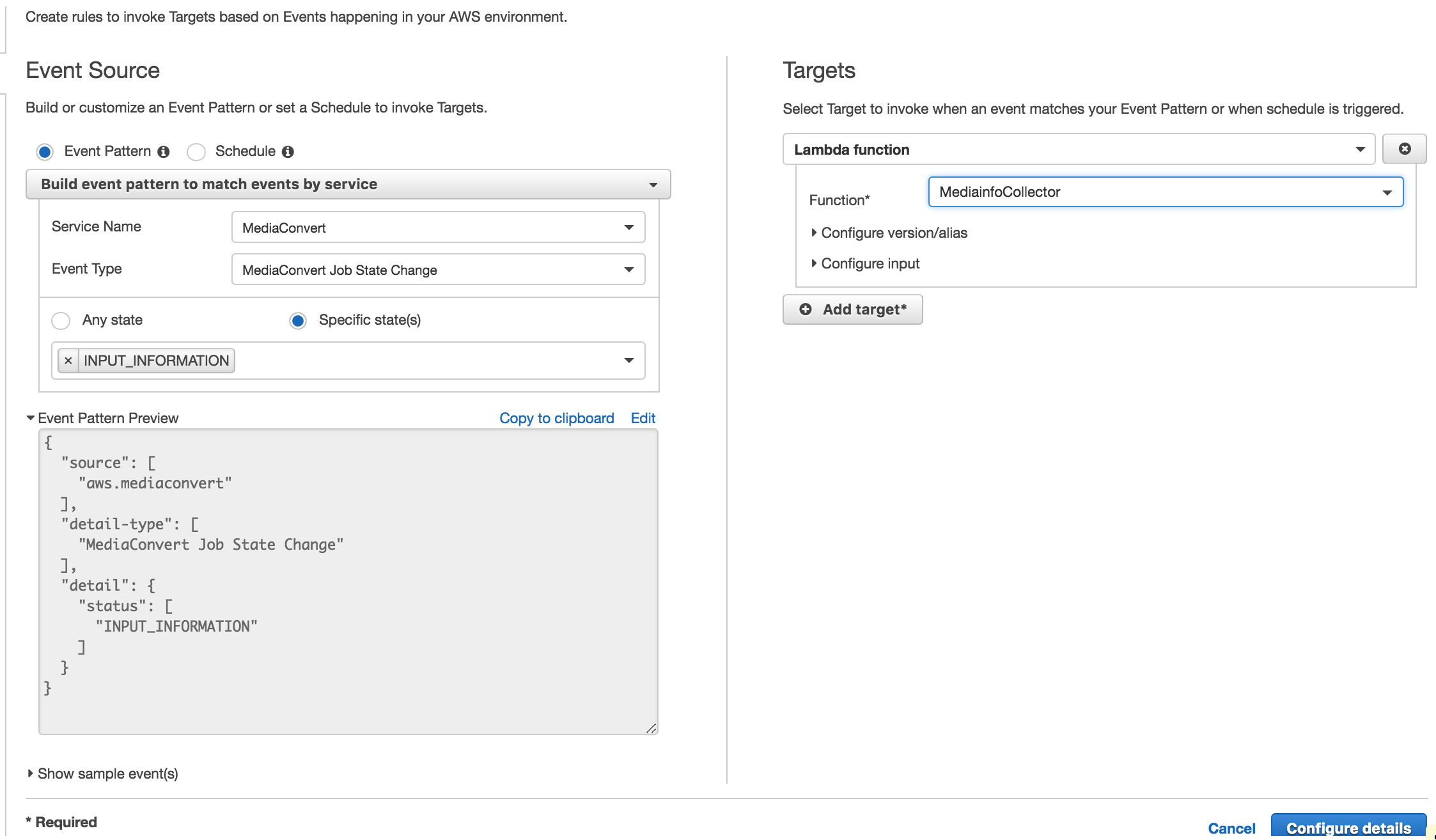The image size is (1436, 840).
Task: Click the info icon next to Schedule
Action: tap(288, 152)
